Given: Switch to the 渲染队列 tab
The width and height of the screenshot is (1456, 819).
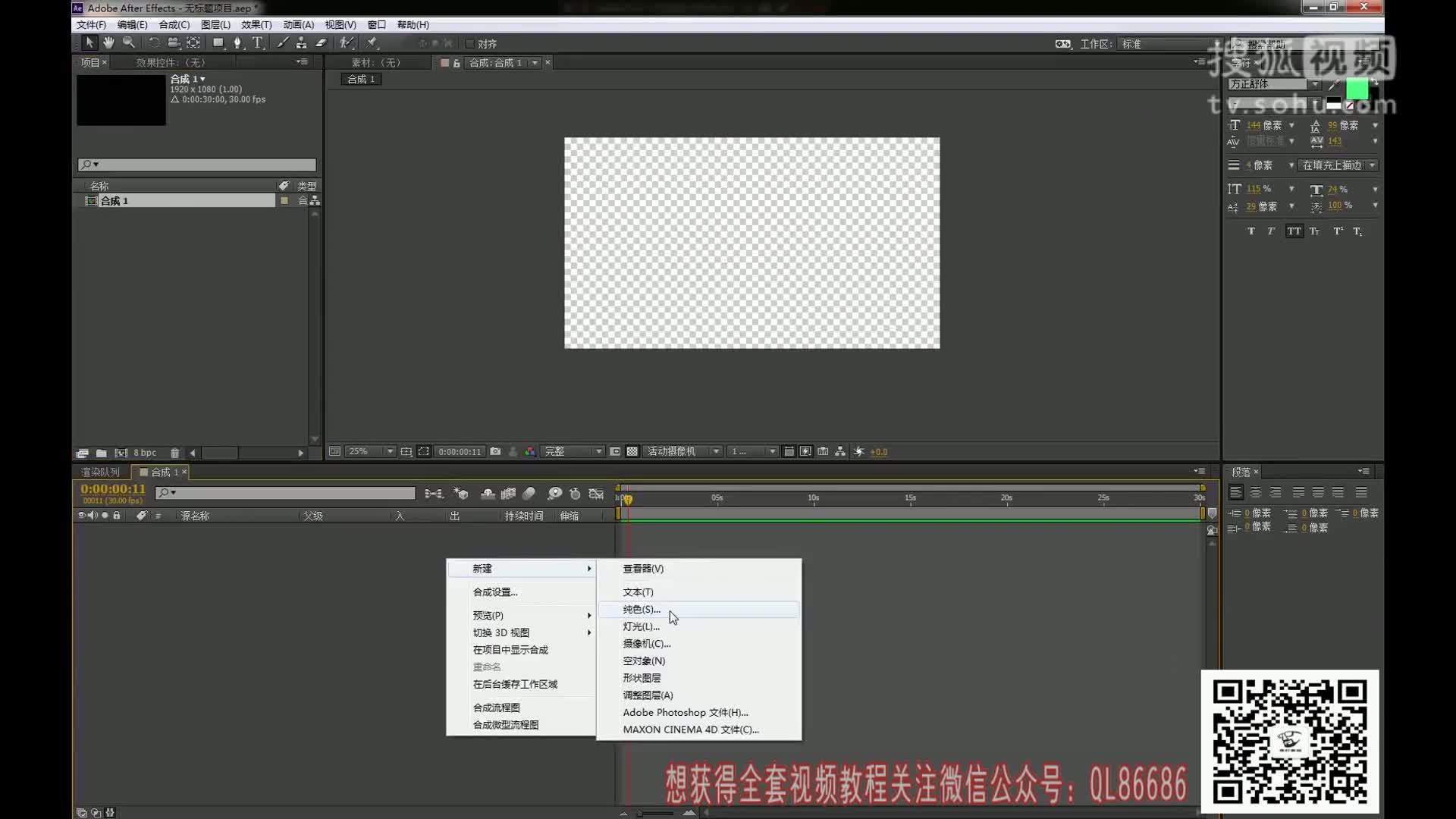Looking at the screenshot, I should click(101, 472).
